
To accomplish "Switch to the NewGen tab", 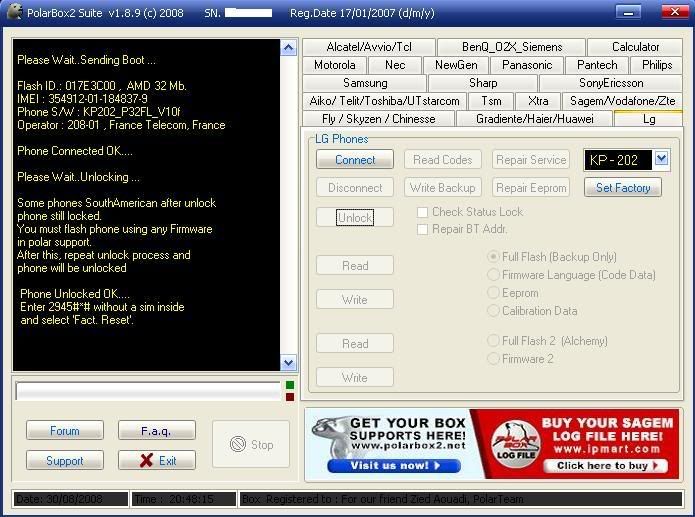I will point(456,65).
